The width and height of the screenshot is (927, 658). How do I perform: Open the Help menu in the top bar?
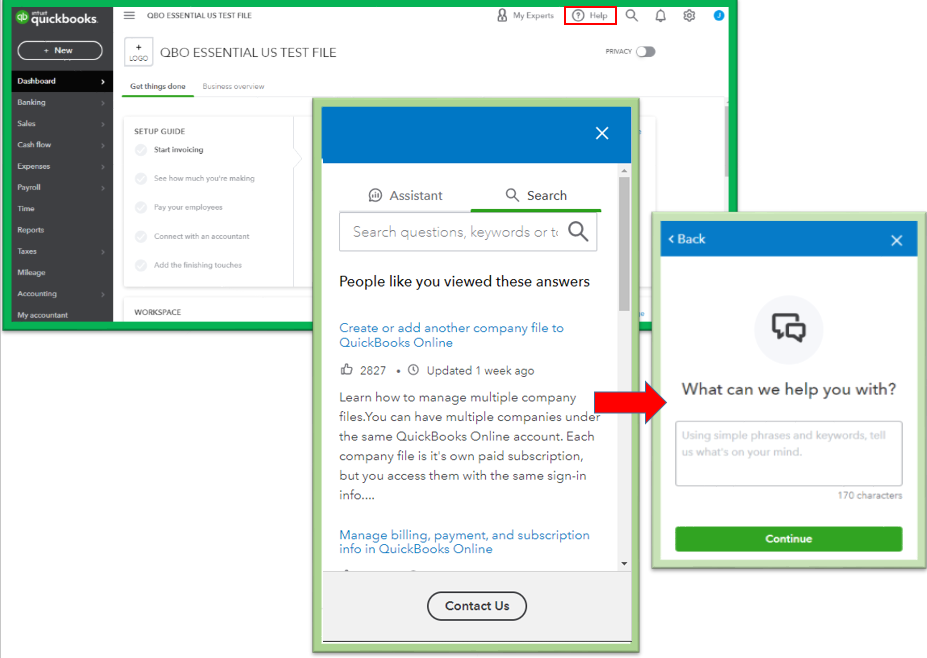pos(590,15)
